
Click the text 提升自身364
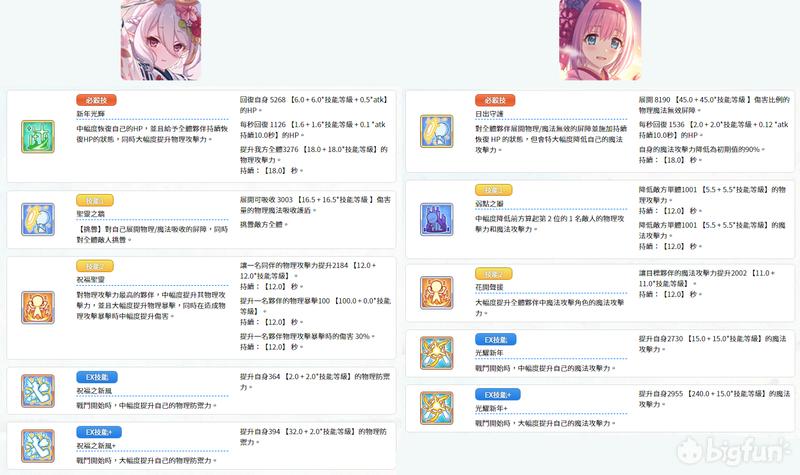click(260, 376)
